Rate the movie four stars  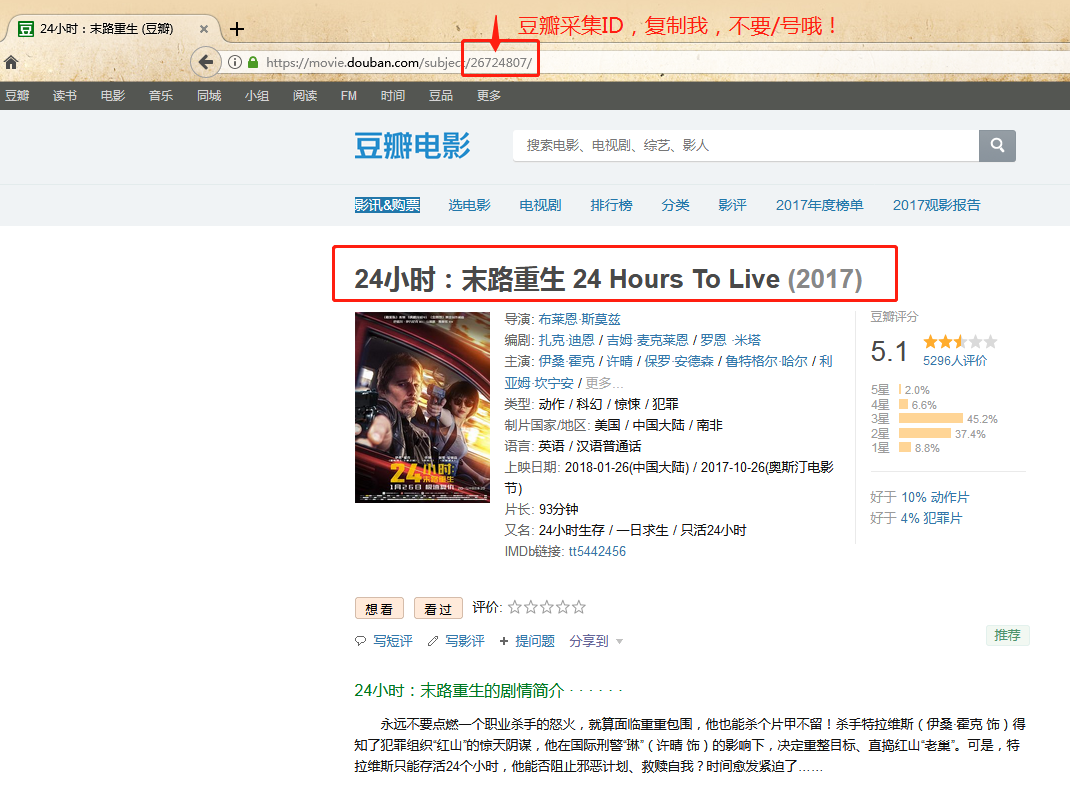[x=563, y=607]
